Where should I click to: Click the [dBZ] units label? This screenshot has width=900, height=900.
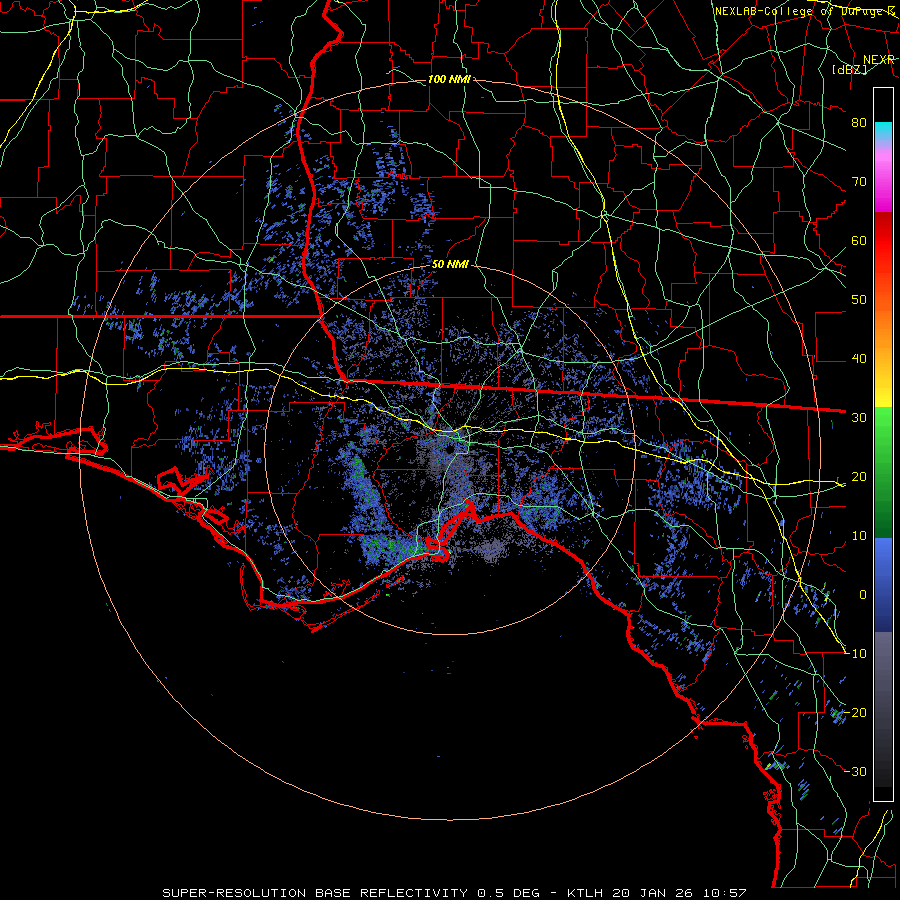(x=849, y=69)
